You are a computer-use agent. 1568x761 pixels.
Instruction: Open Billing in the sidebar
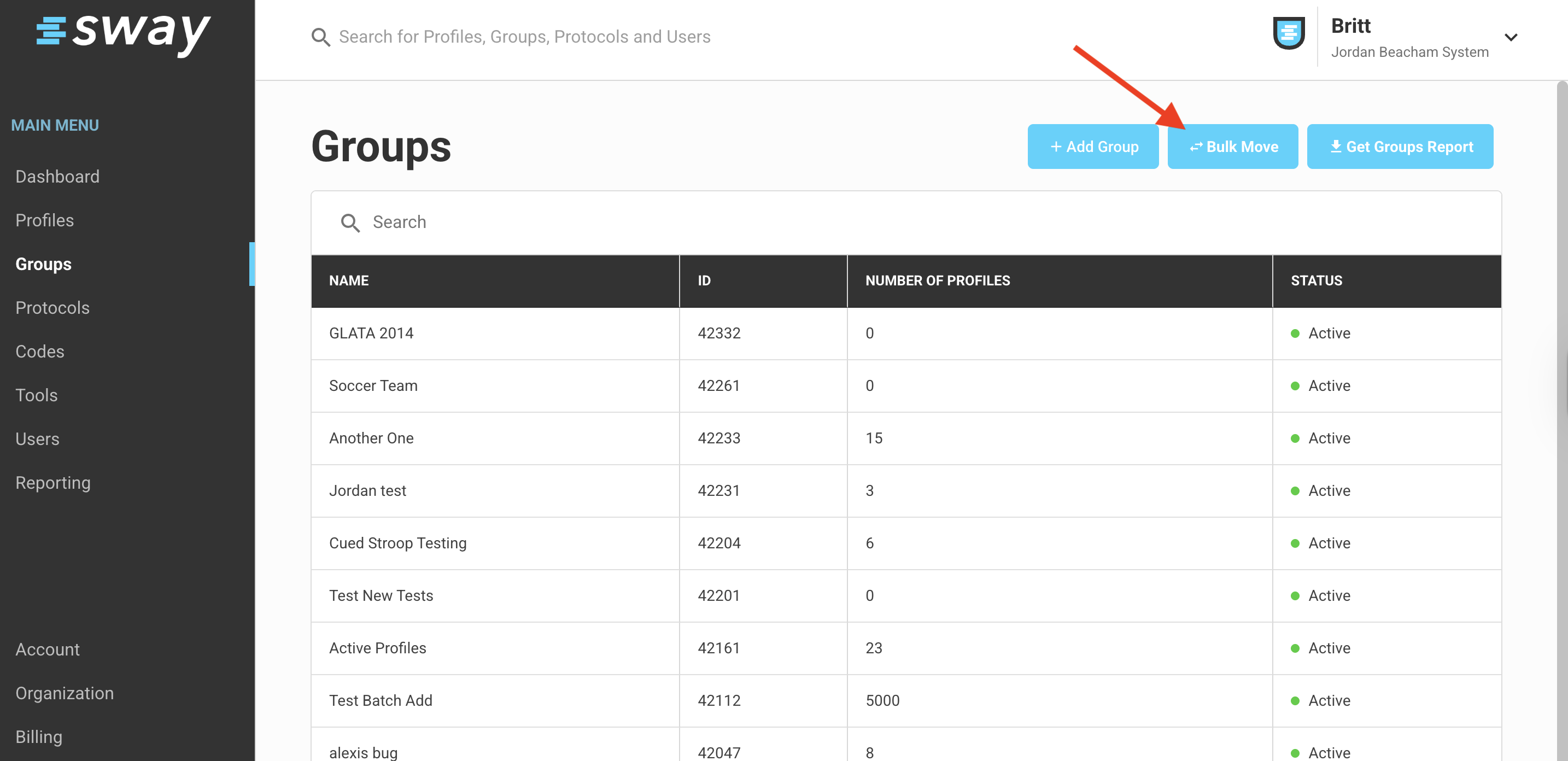39,737
